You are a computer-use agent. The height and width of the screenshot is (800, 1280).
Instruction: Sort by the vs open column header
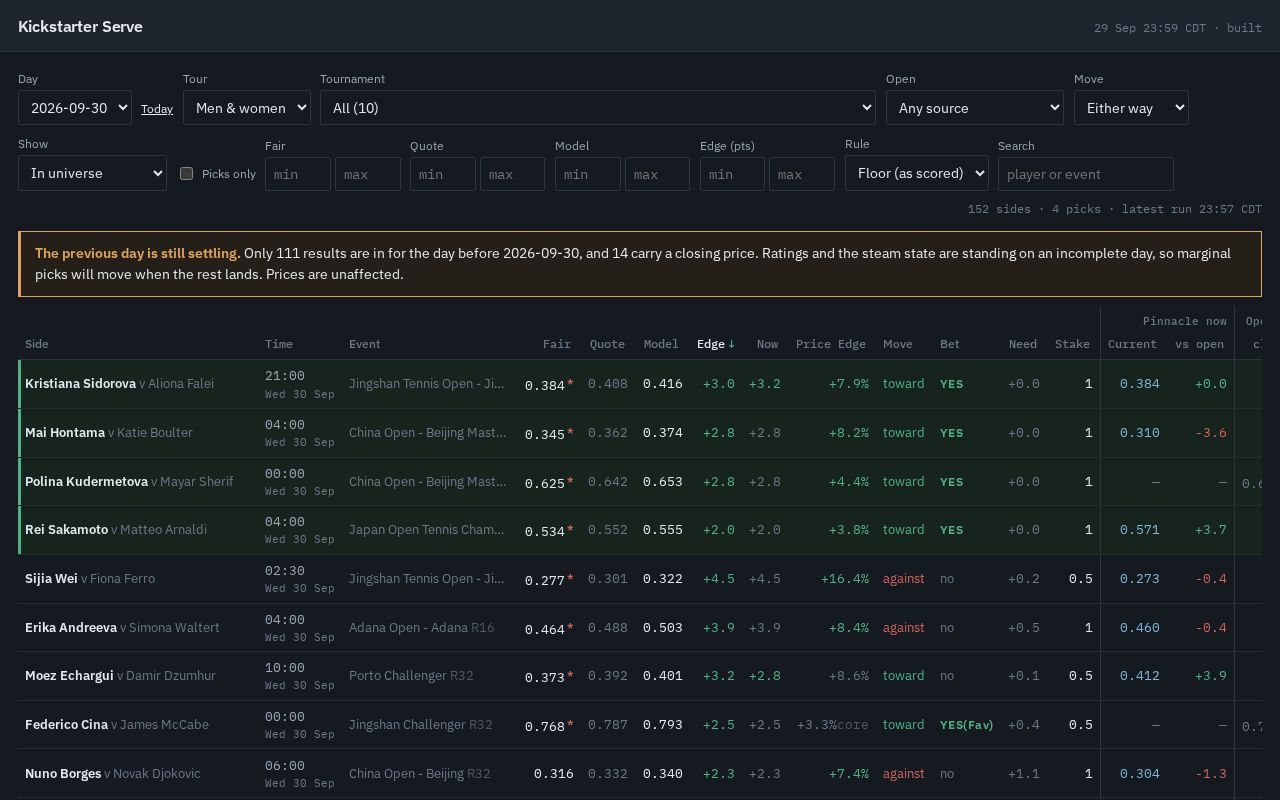point(1200,344)
